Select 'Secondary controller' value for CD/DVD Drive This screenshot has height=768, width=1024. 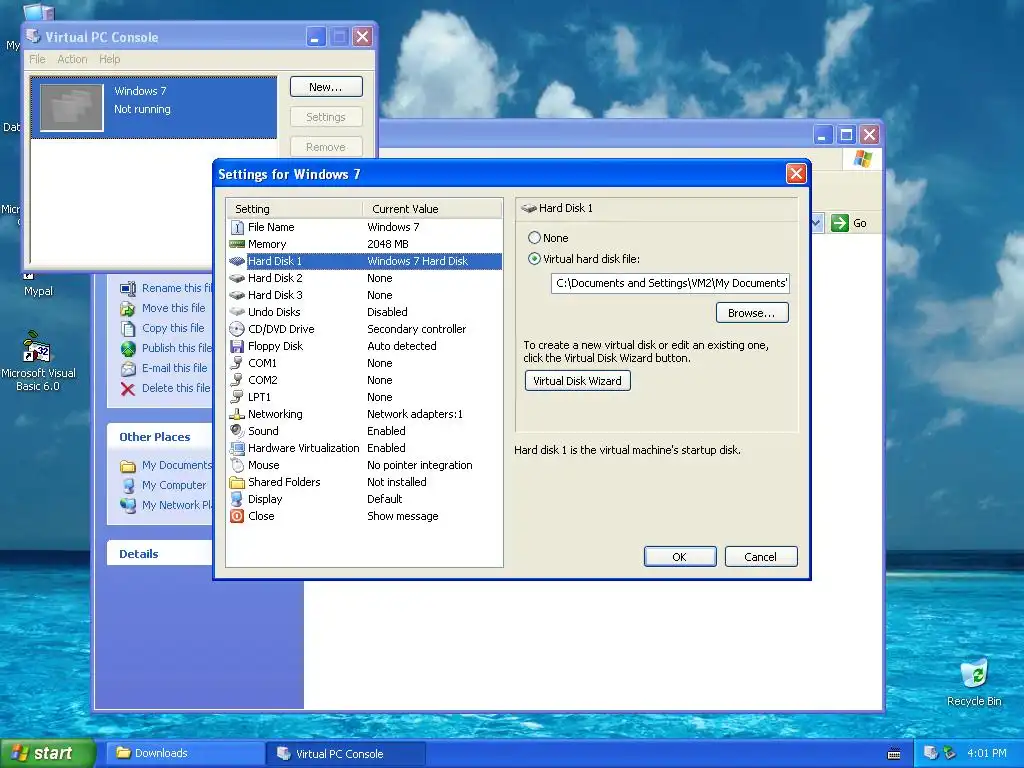(417, 329)
